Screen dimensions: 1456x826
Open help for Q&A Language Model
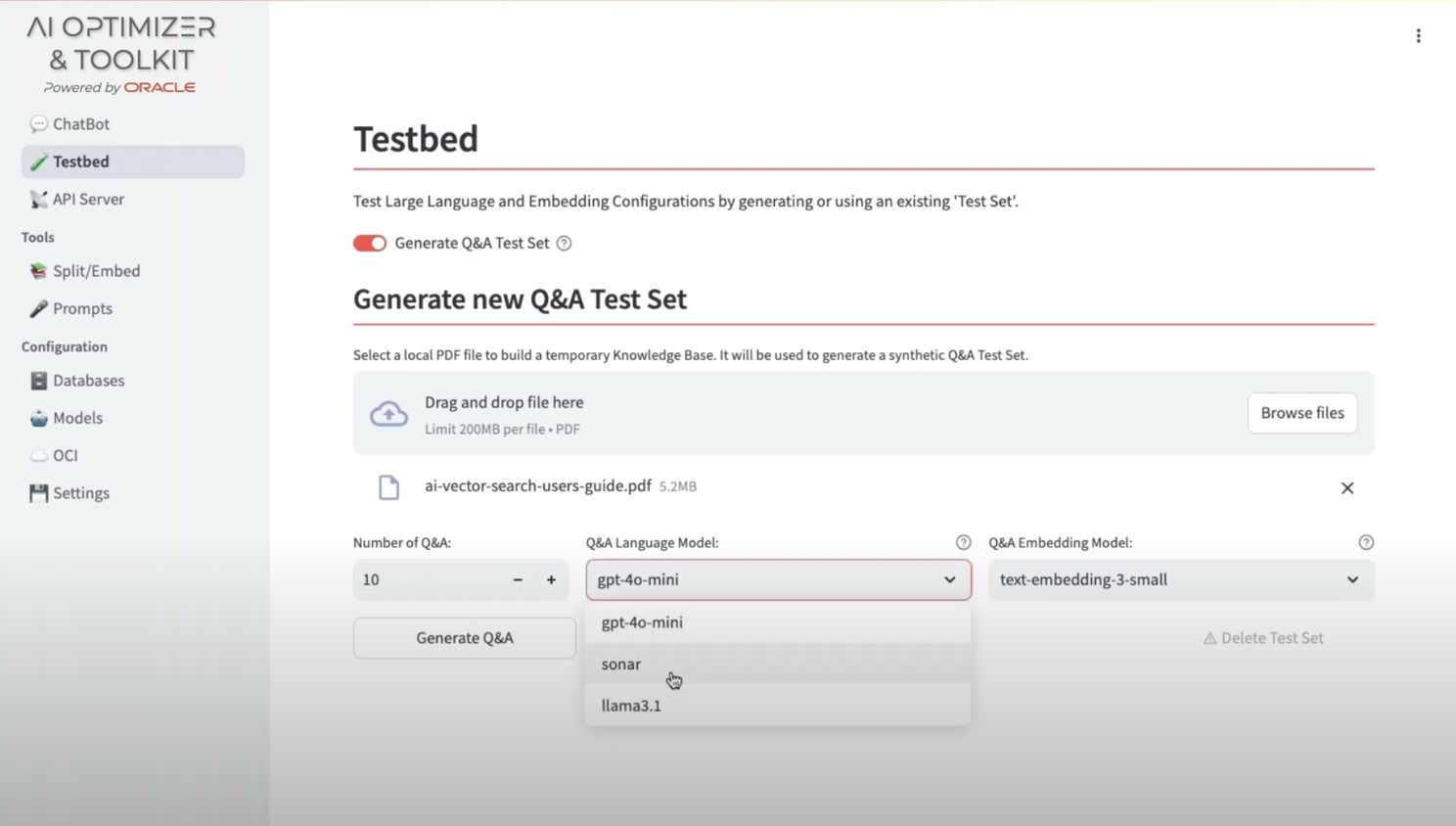pos(963,542)
